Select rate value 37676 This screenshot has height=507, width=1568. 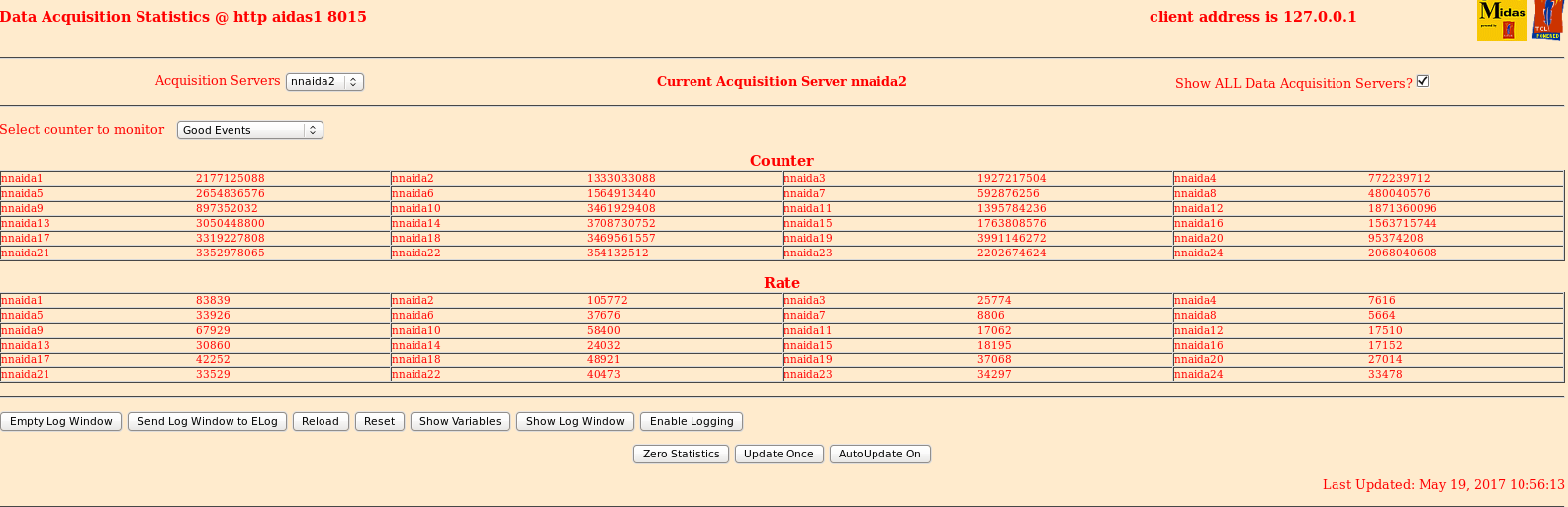coord(603,316)
